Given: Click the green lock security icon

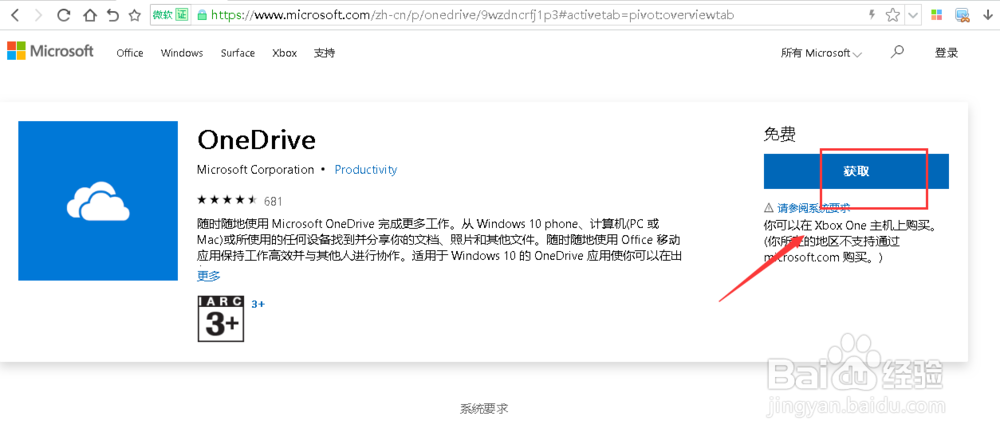Looking at the screenshot, I should pyautogui.click(x=202, y=15).
